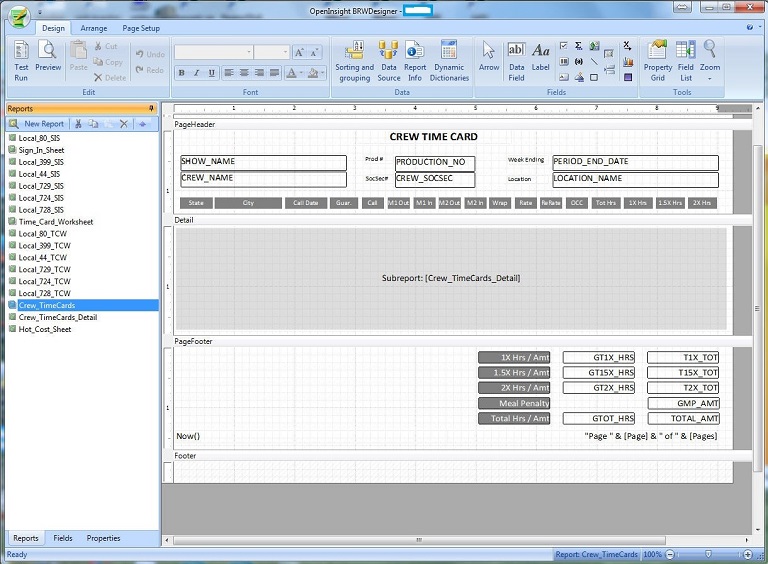Screen dimensions: 768x564
Task: Switch to the Arrange ribbon tab
Action: point(94,28)
